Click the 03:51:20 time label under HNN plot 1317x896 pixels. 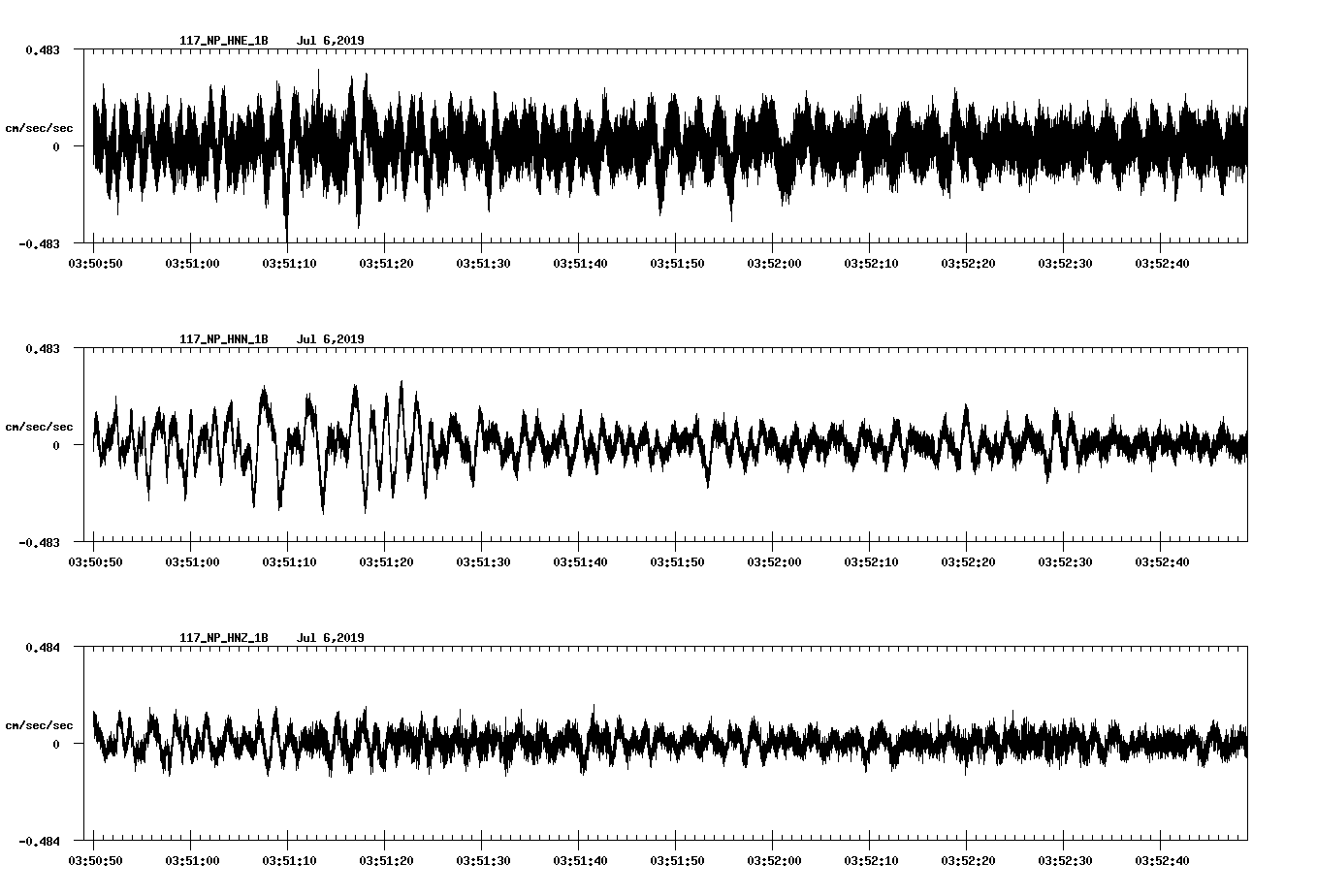[x=386, y=561]
